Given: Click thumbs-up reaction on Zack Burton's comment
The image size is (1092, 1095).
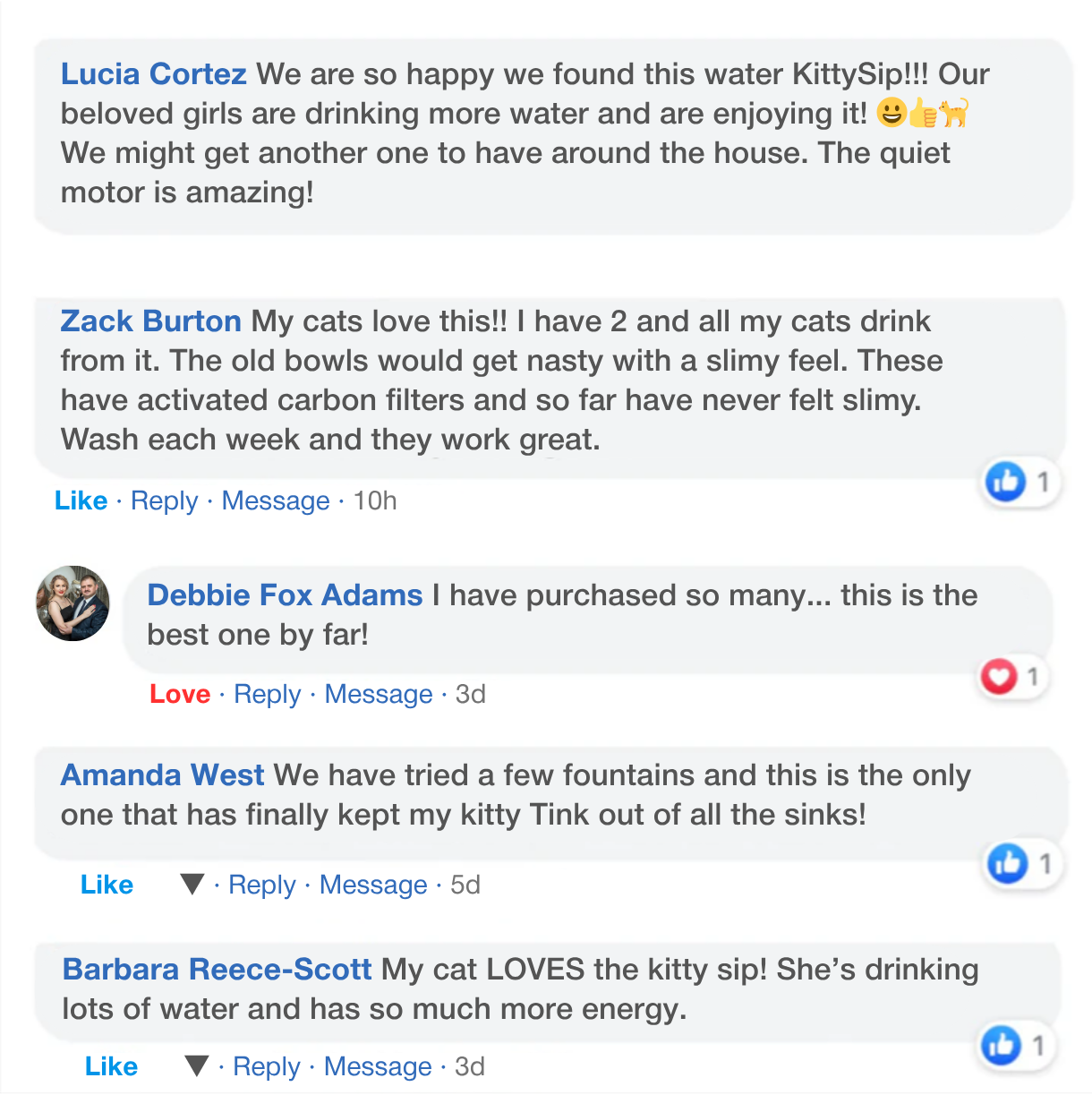Looking at the screenshot, I should [1006, 483].
